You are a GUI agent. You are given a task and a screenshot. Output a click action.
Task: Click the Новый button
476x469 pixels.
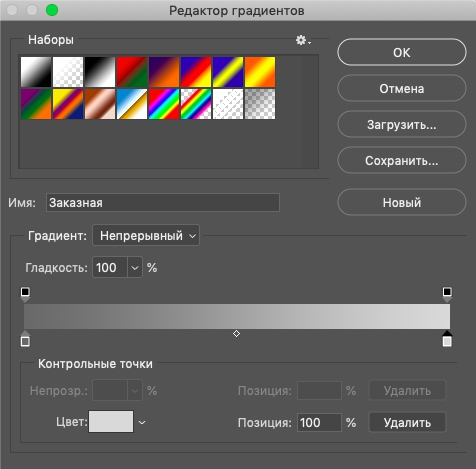coord(402,202)
